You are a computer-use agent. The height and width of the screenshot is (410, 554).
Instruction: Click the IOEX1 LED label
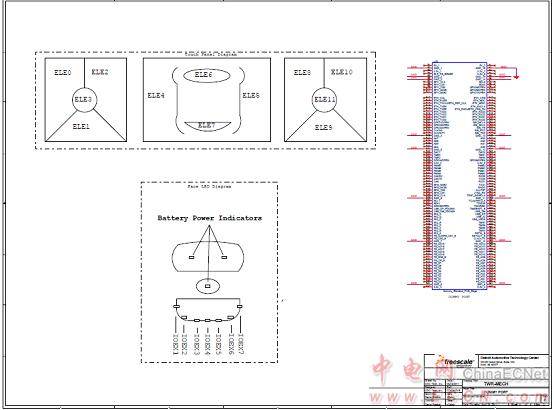(x=175, y=344)
